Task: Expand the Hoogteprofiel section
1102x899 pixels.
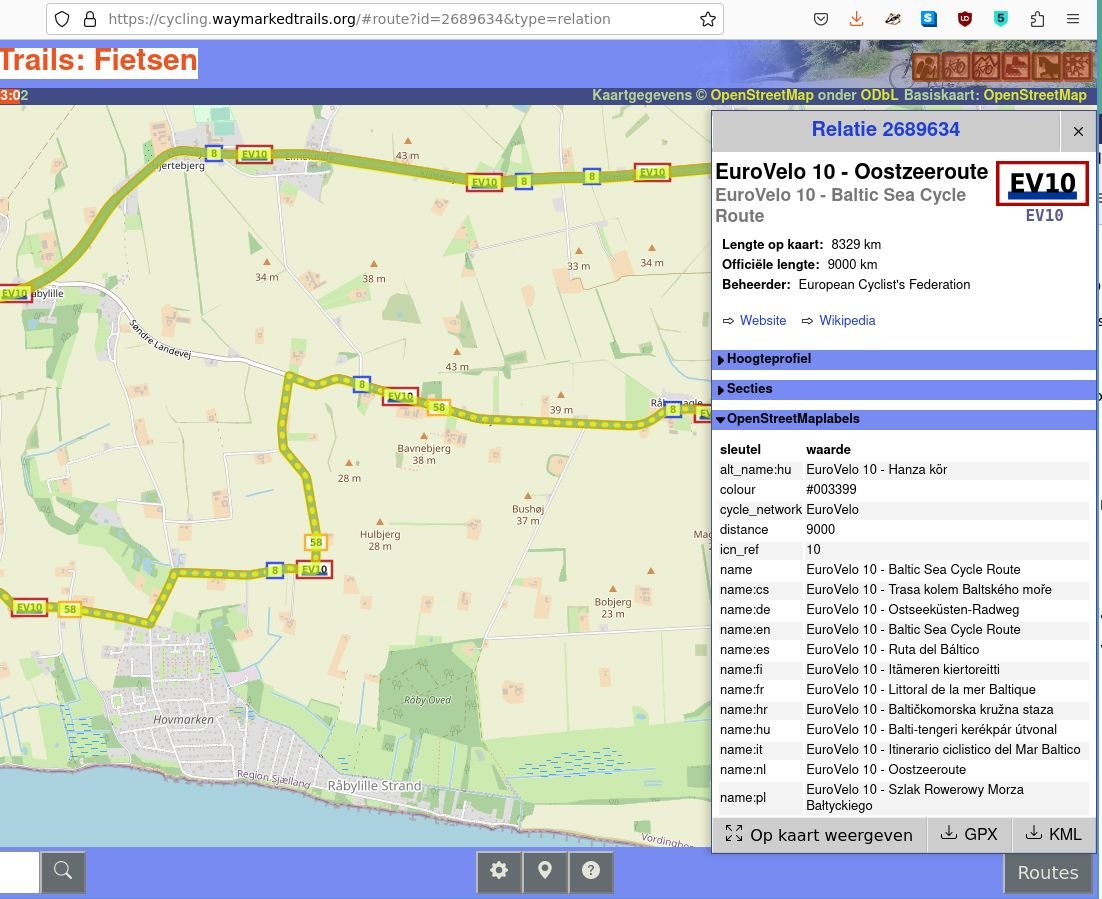Action: tap(768, 359)
